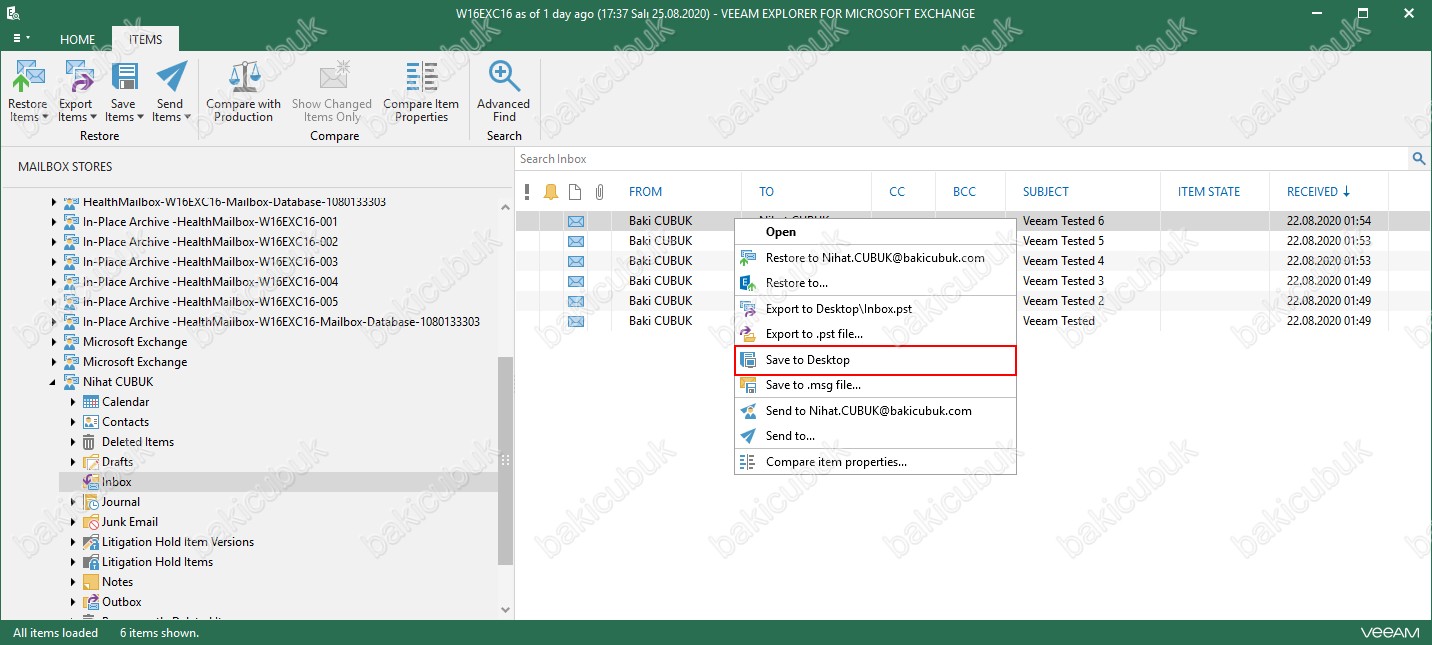Click the Contacts folder icon
The image size is (1432, 645).
(x=91, y=422)
